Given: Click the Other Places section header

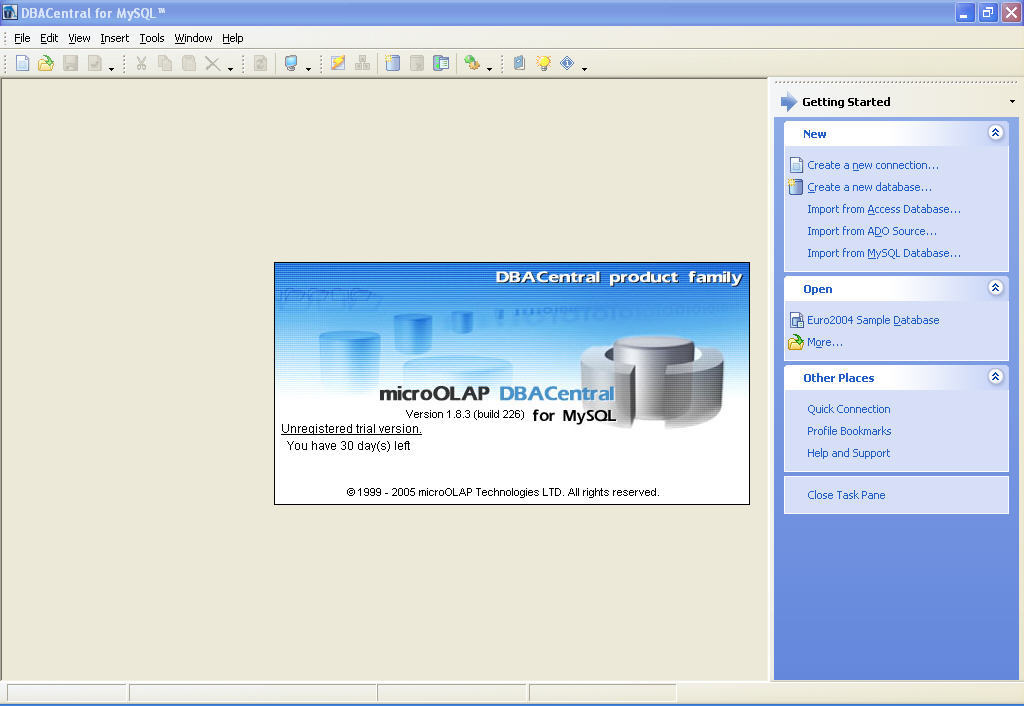Looking at the screenshot, I should point(896,377).
